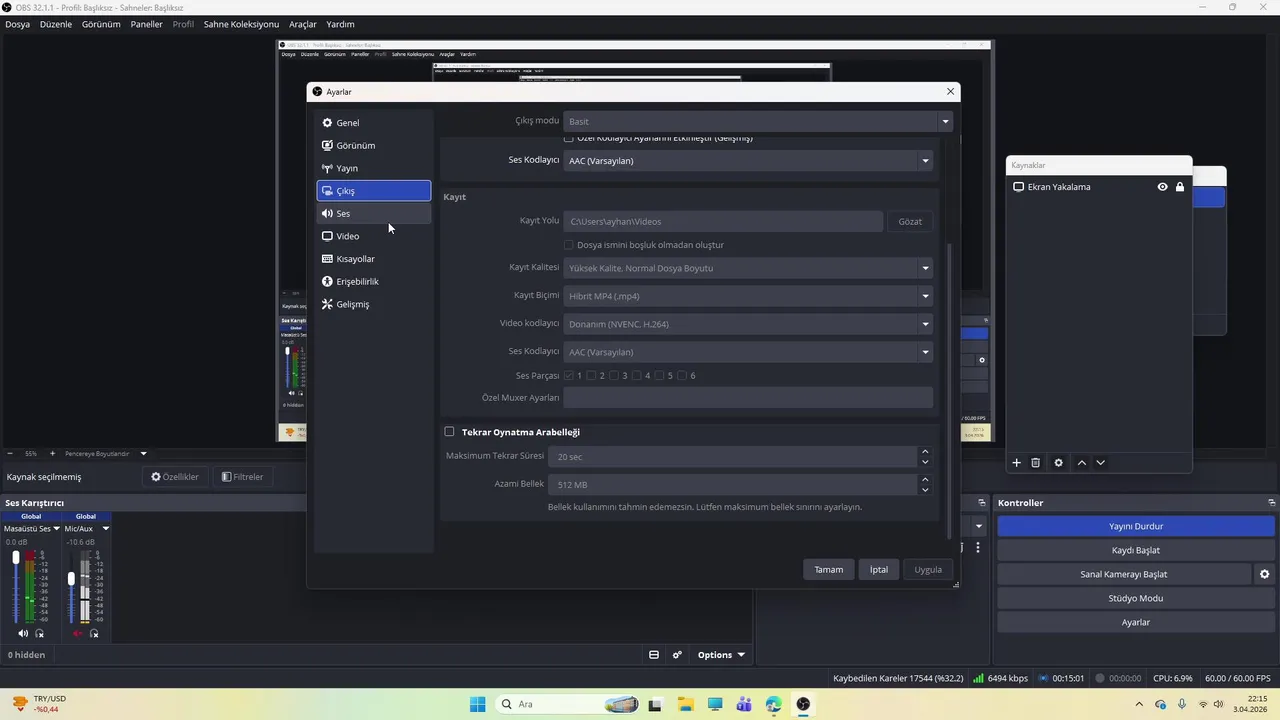
Task: Click Yayını Durdur to stop streaming
Action: click(1136, 526)
